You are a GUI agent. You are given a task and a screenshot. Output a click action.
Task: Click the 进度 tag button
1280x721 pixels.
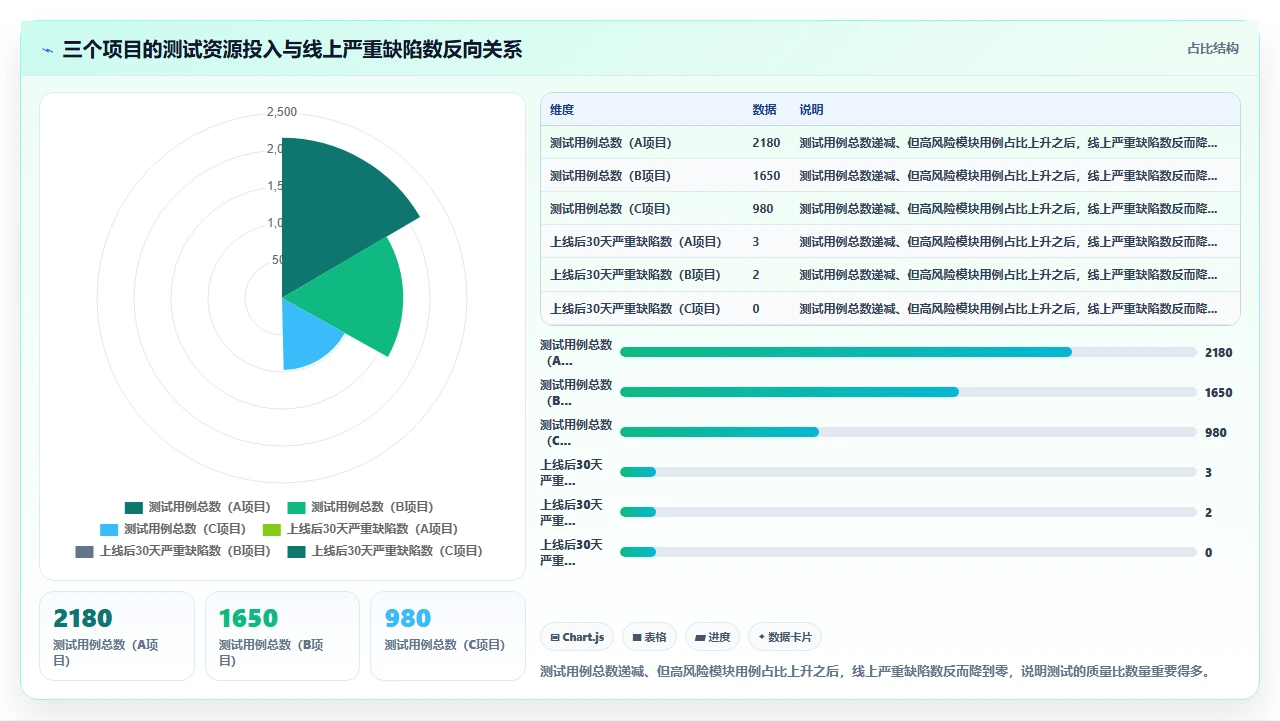click(x=712, y=637)
